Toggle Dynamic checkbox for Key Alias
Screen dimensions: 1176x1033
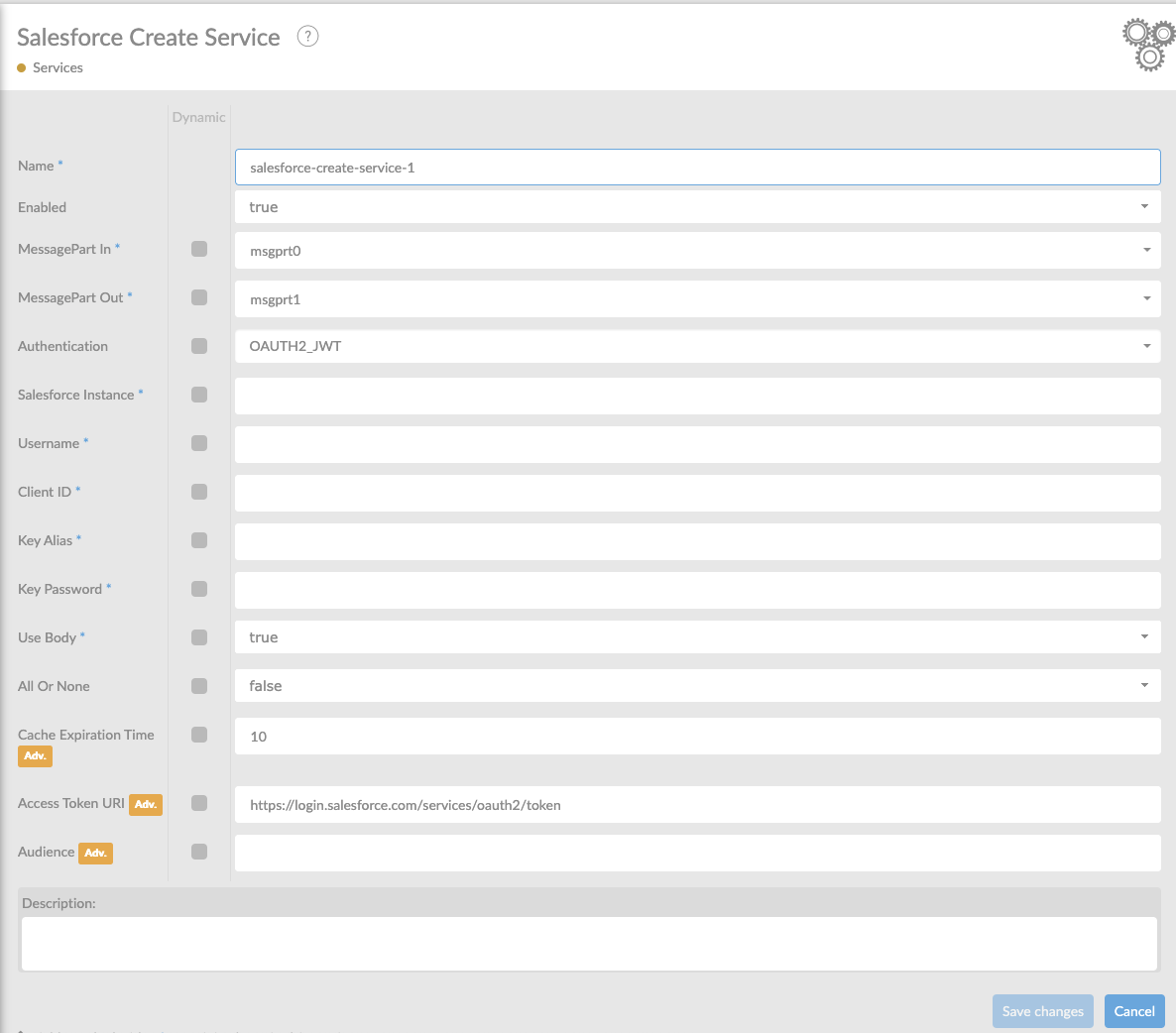pos(198,540)
